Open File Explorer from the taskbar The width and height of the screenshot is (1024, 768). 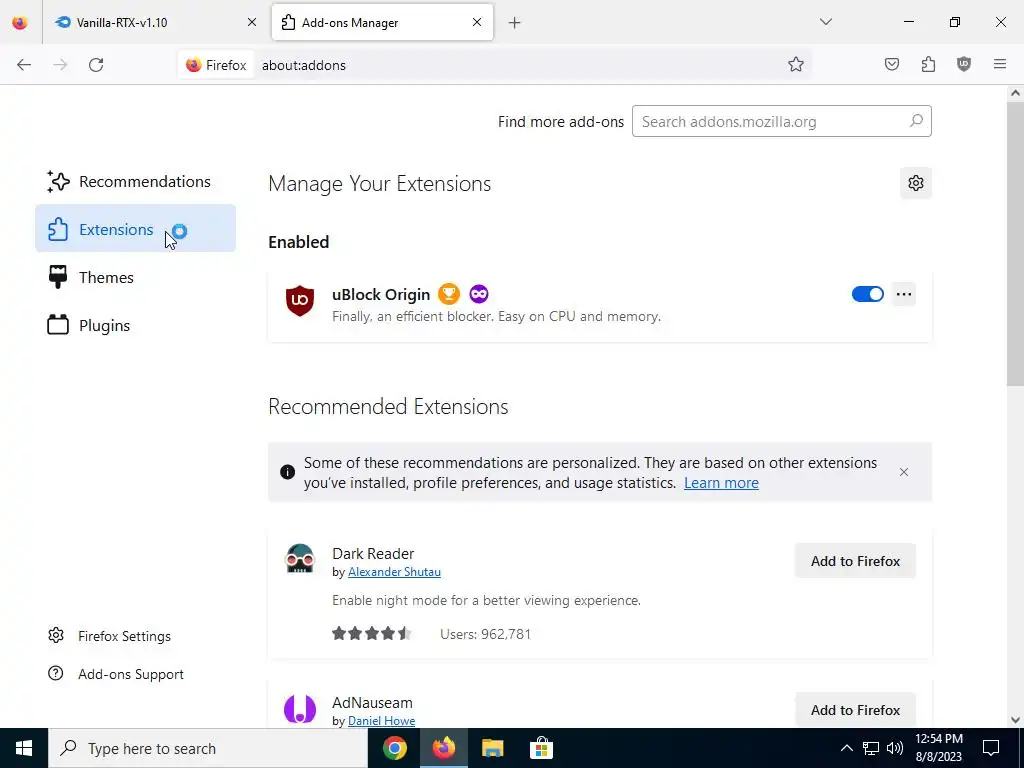(x=492, y=748)
